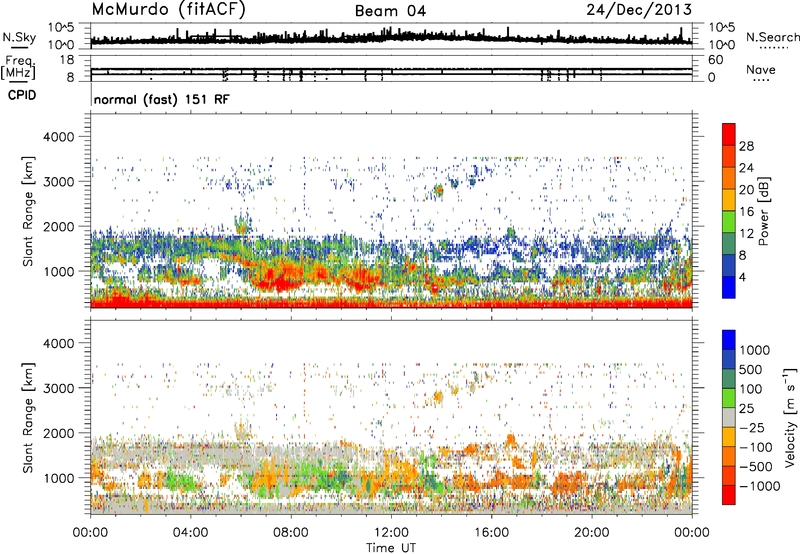The width and height of the screenshot is (800, 554).
Task: Click the '-500' velocity colorbar label
Action: 756,467
